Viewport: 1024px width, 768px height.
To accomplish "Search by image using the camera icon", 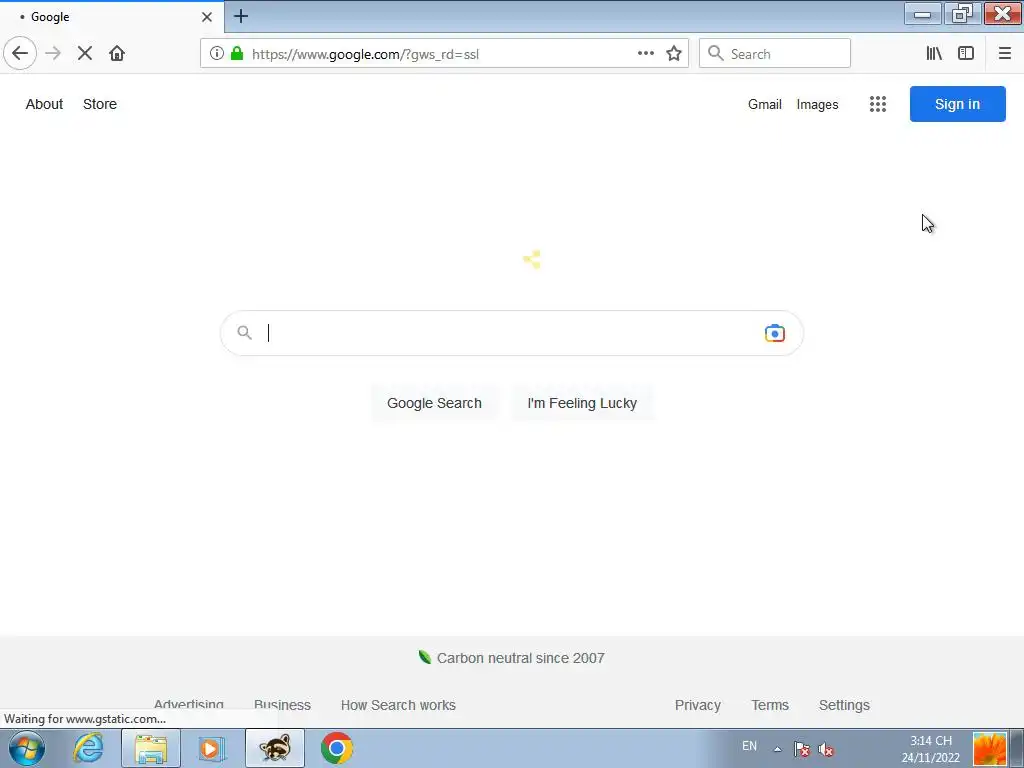I will (775, 333).
